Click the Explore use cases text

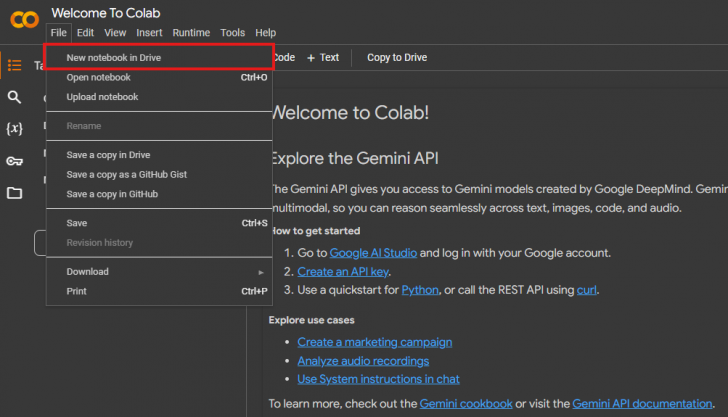(x=312, y=320)
